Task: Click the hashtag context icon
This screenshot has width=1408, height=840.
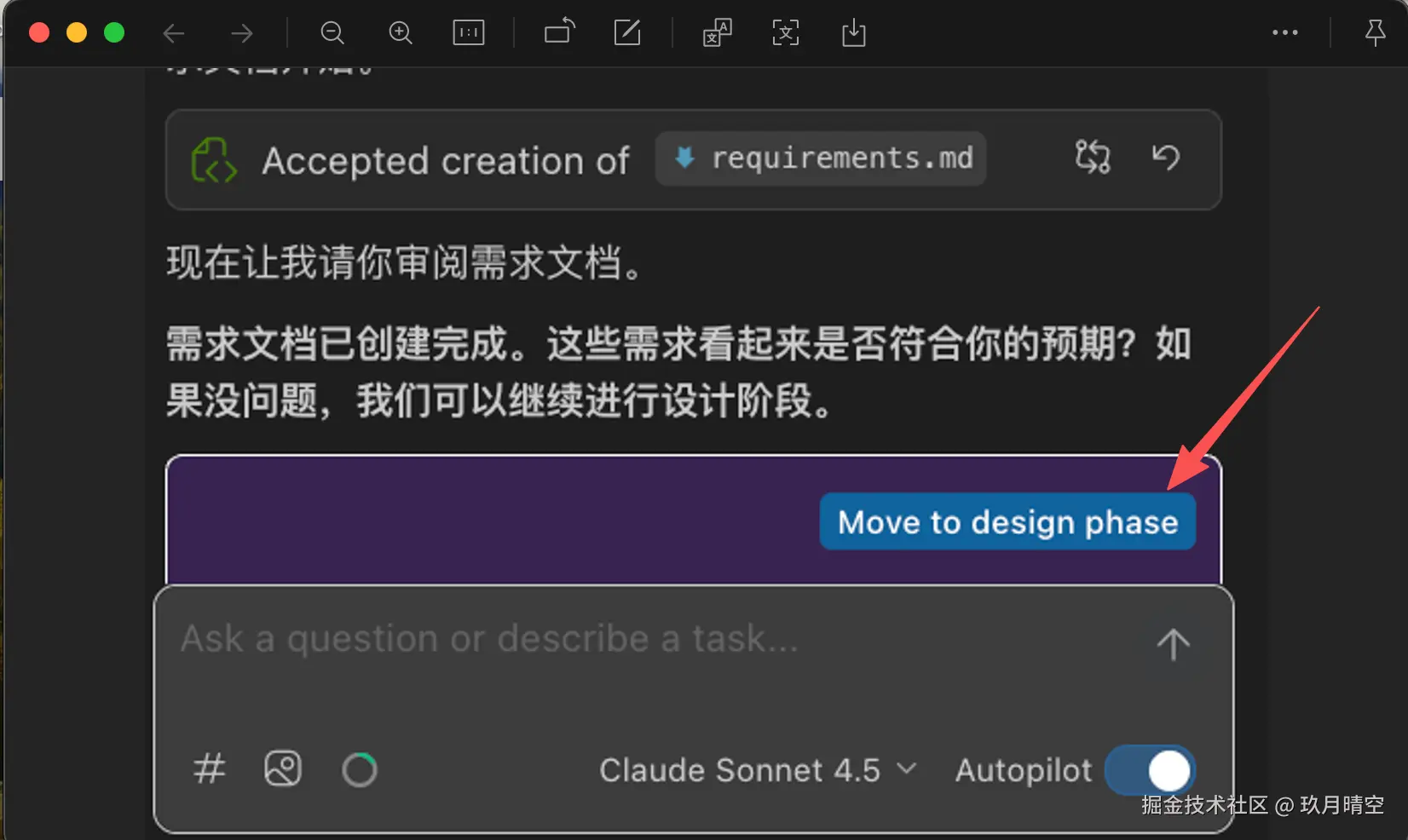Action: (x=209, y=769)
